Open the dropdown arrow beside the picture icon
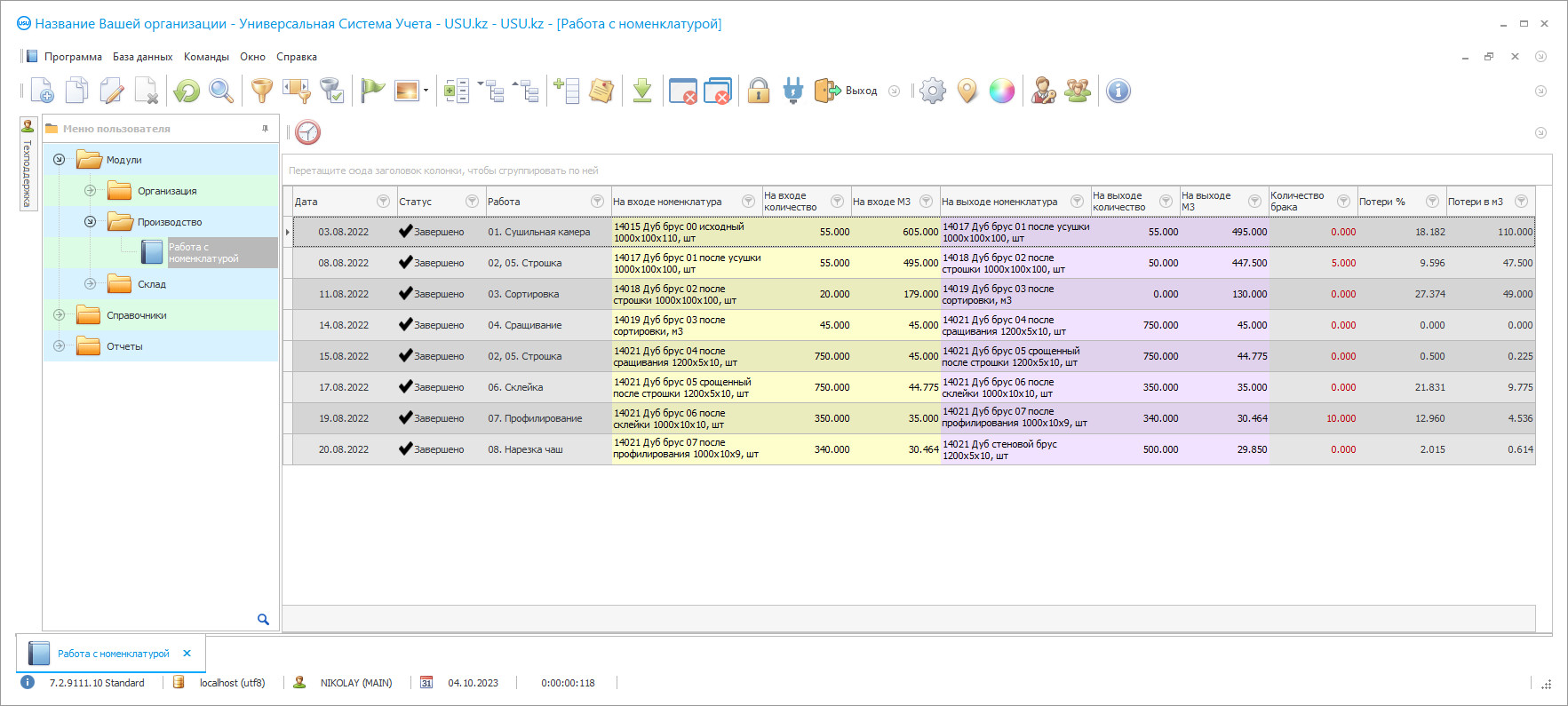 (x=426, y=91)
